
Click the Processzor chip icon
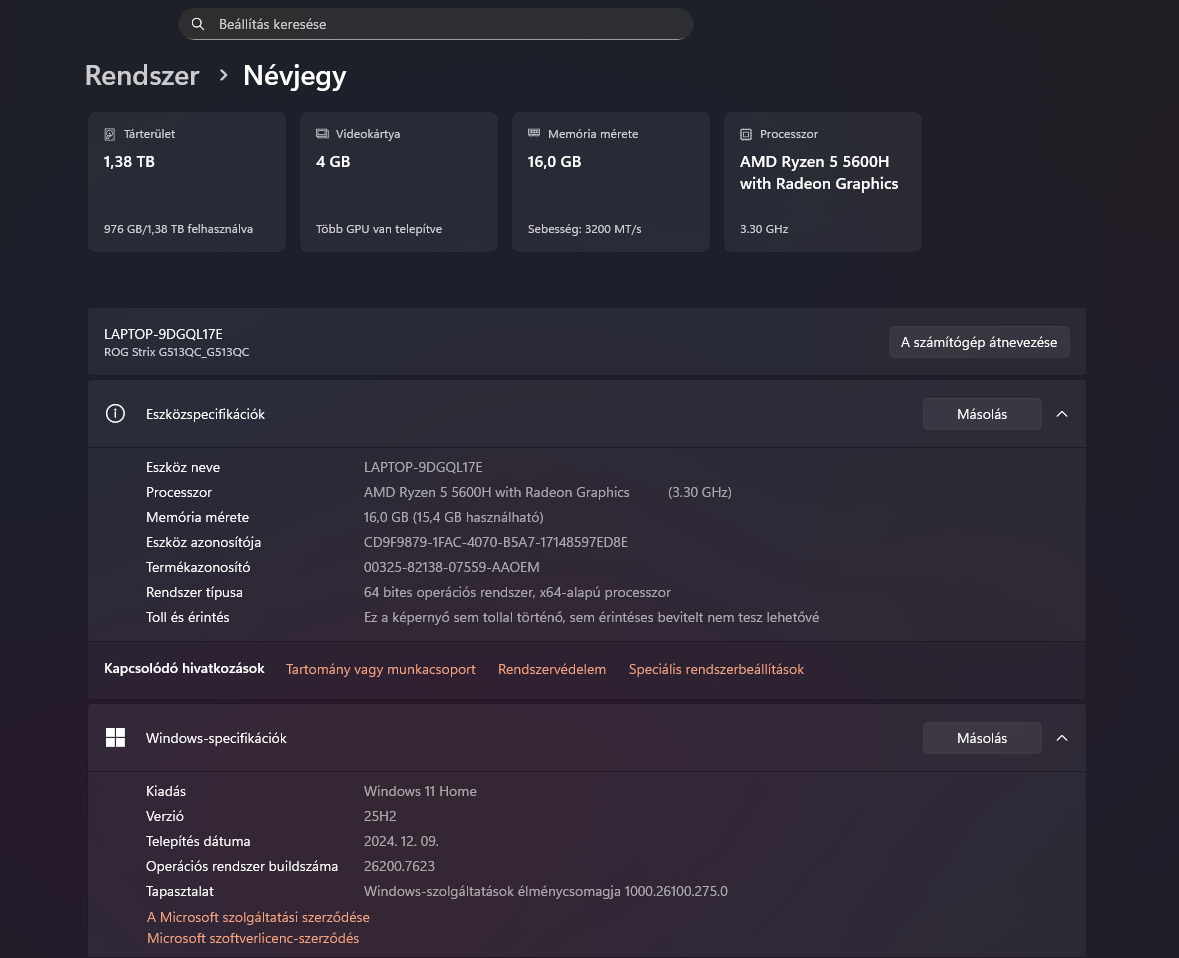746,134
